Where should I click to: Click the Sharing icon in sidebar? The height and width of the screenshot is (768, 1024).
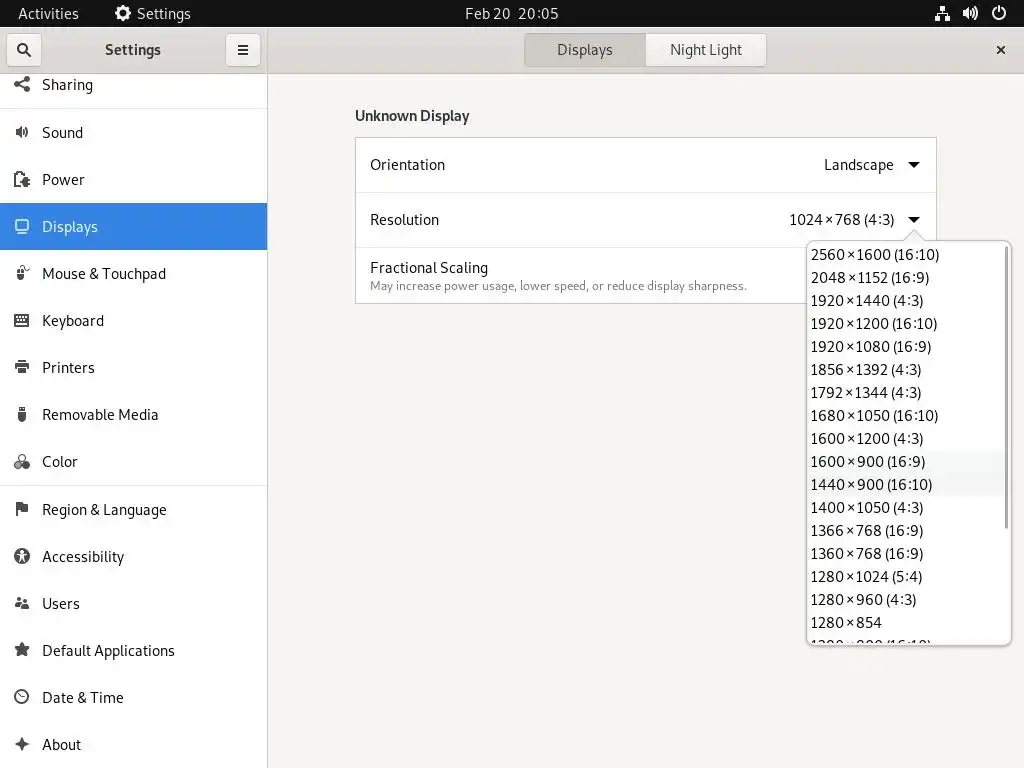pos(22,84)
